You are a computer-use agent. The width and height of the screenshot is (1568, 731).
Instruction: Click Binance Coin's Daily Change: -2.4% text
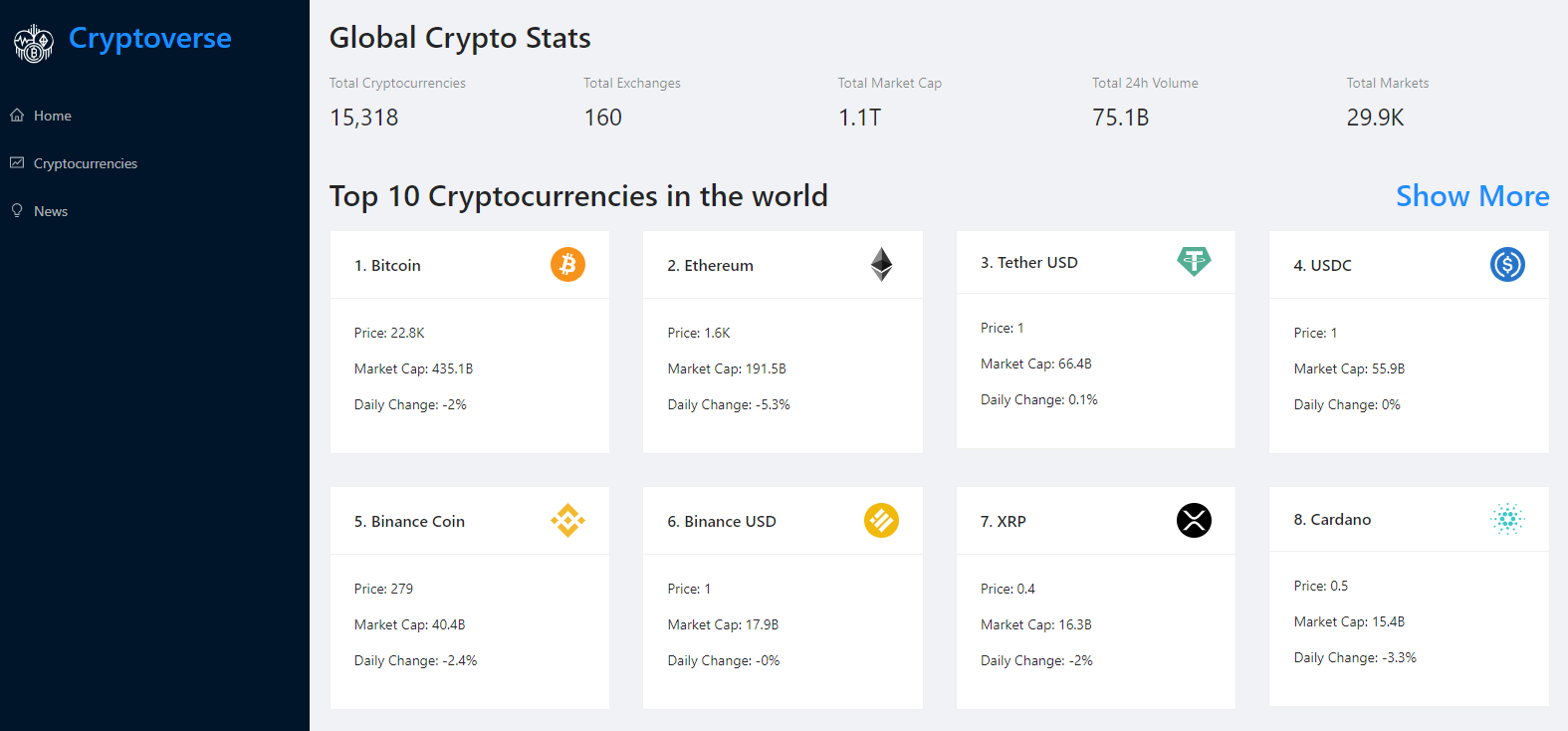pyautogui.click(x=415, y=661)
